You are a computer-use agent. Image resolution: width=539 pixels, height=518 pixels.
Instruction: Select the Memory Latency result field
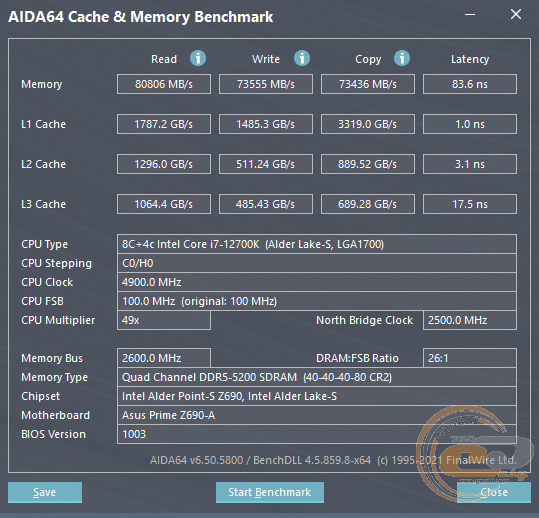pyautogui.click(x=470, y=84)
